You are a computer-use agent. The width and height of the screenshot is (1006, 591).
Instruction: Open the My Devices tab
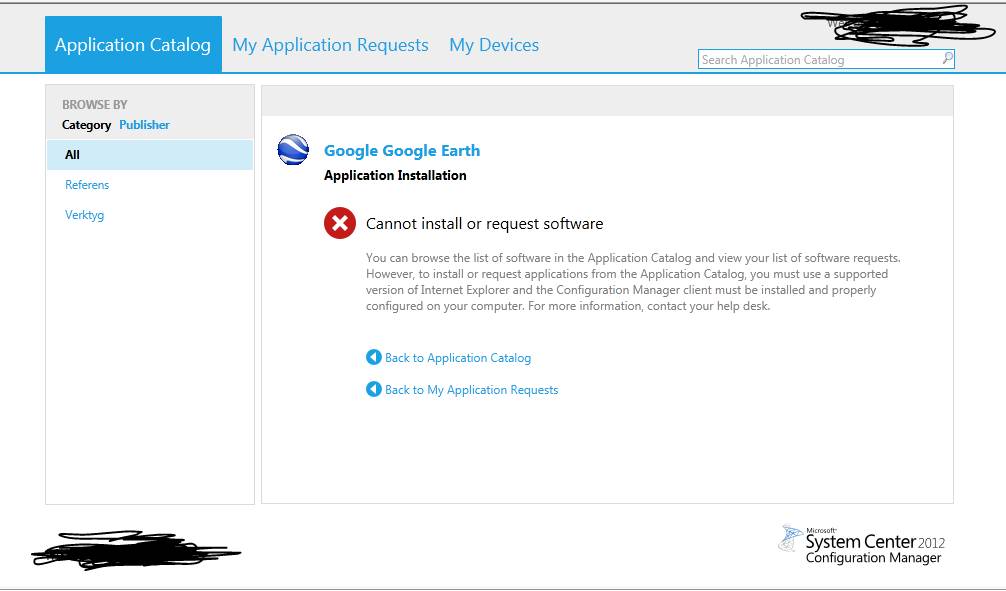point(494,45)
